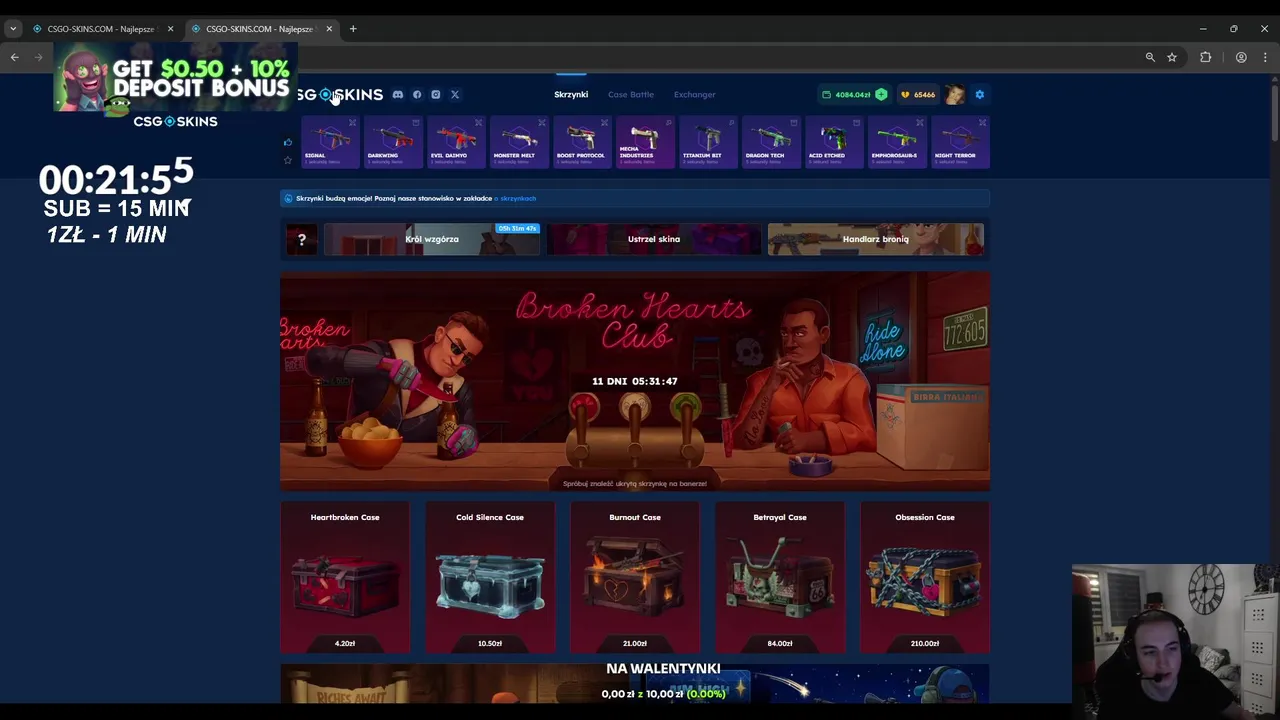1280x720 pixels.
Task: Open the Discord icon link in header
Action: click(x=398, y=95)
